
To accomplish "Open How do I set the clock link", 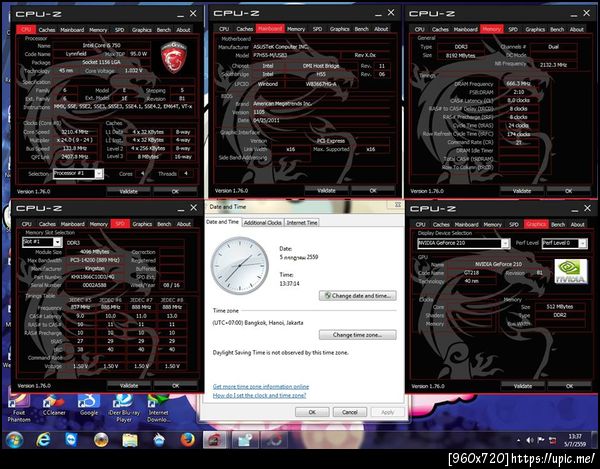I will pos(259,396).
